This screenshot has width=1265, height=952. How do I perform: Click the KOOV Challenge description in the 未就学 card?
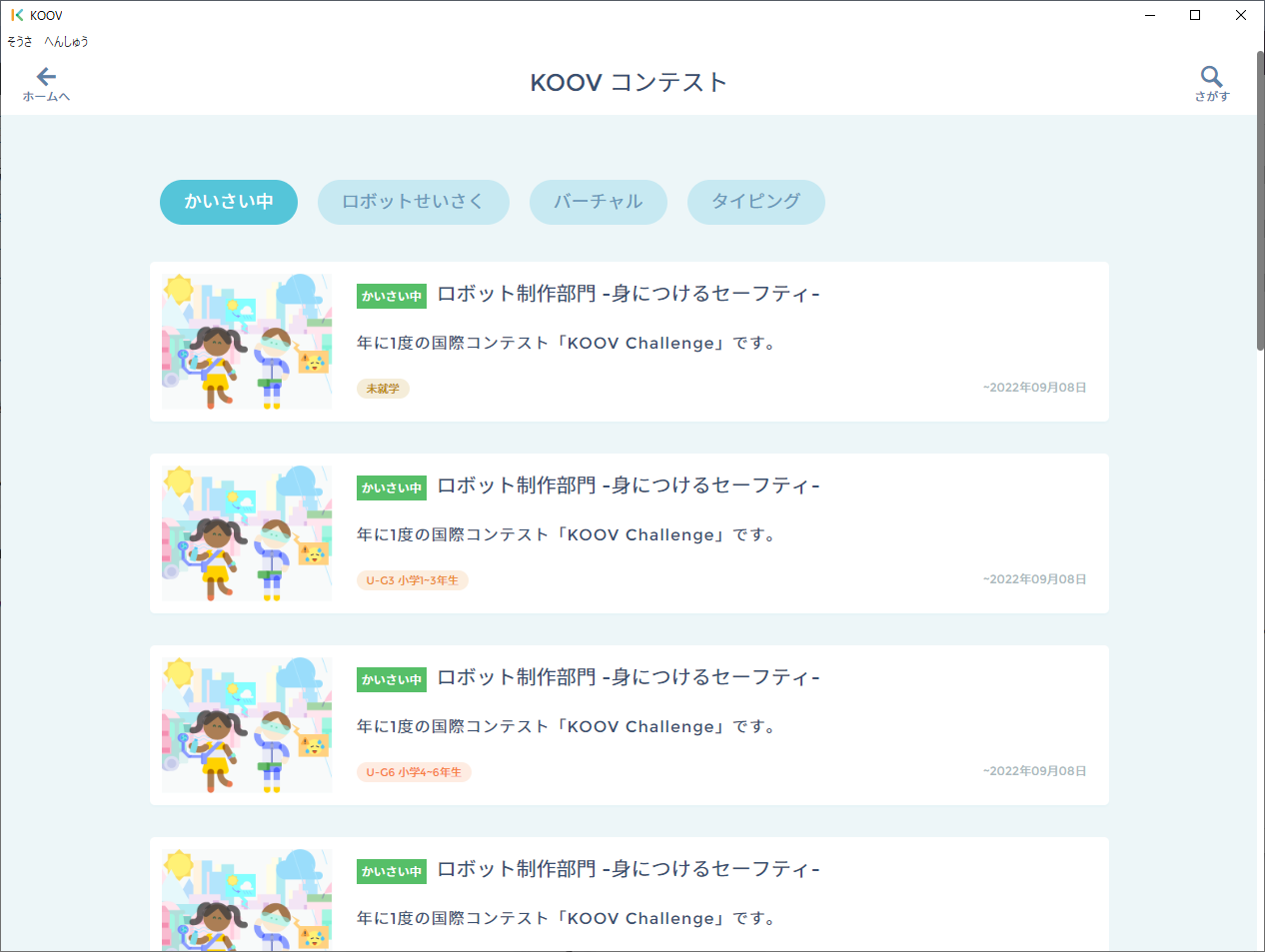(567, 343)
